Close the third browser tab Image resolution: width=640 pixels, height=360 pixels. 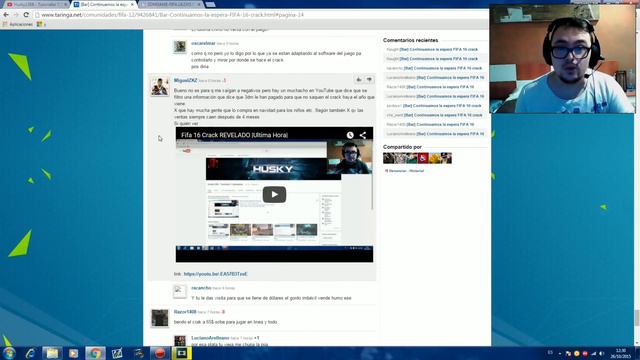pos(199,4)
